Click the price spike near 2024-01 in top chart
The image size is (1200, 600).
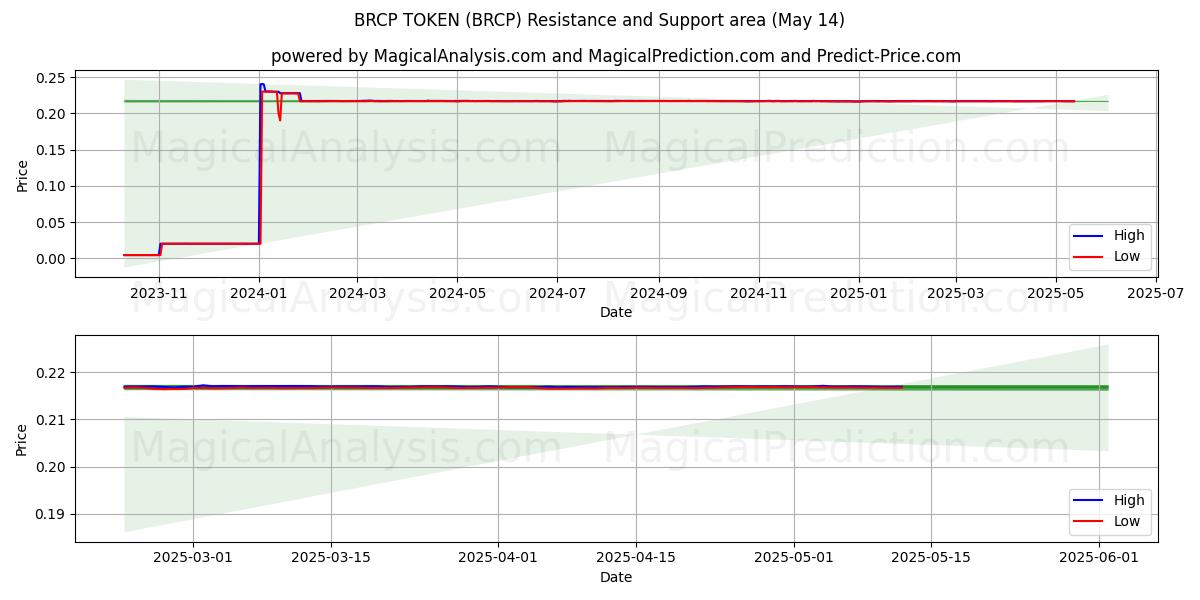pyautogui.click(x=262, y=85)
